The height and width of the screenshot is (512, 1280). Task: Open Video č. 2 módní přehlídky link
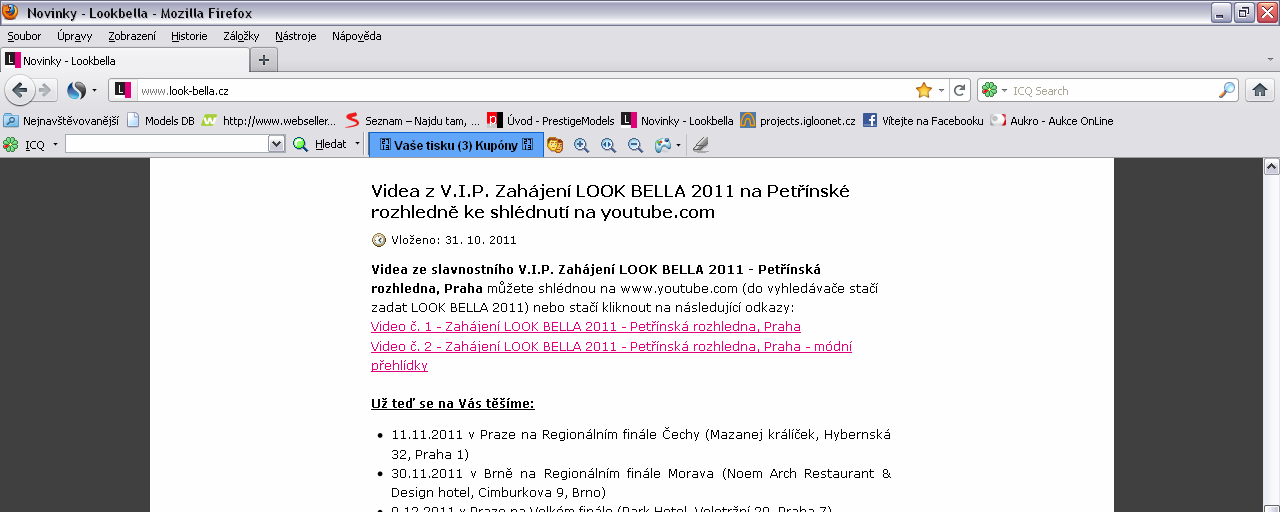pos(611,356)
